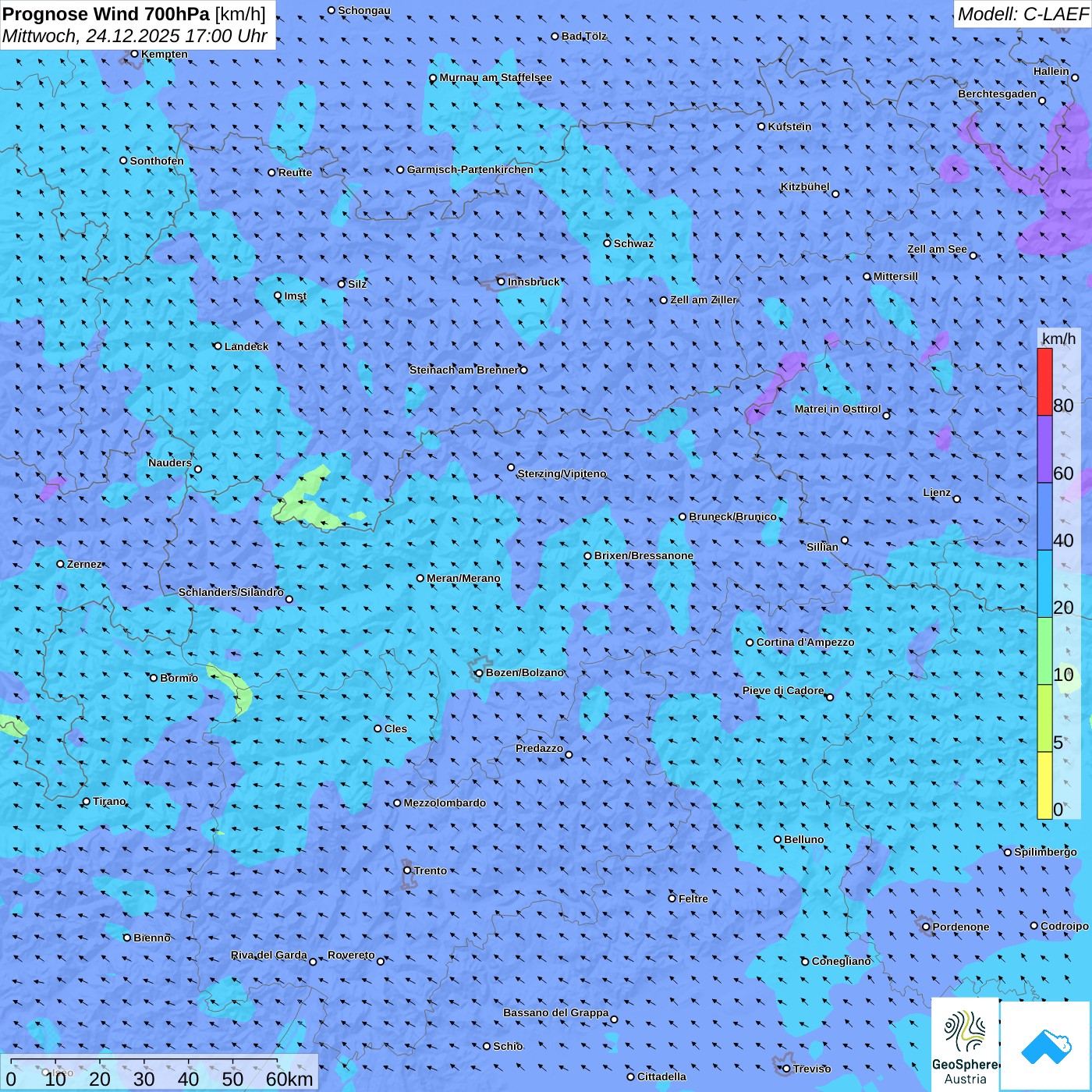The width and height of the screenshot is (1092, 1092).
Task: Click the Mezzolombardo label
Action: (x=445, y=803)
